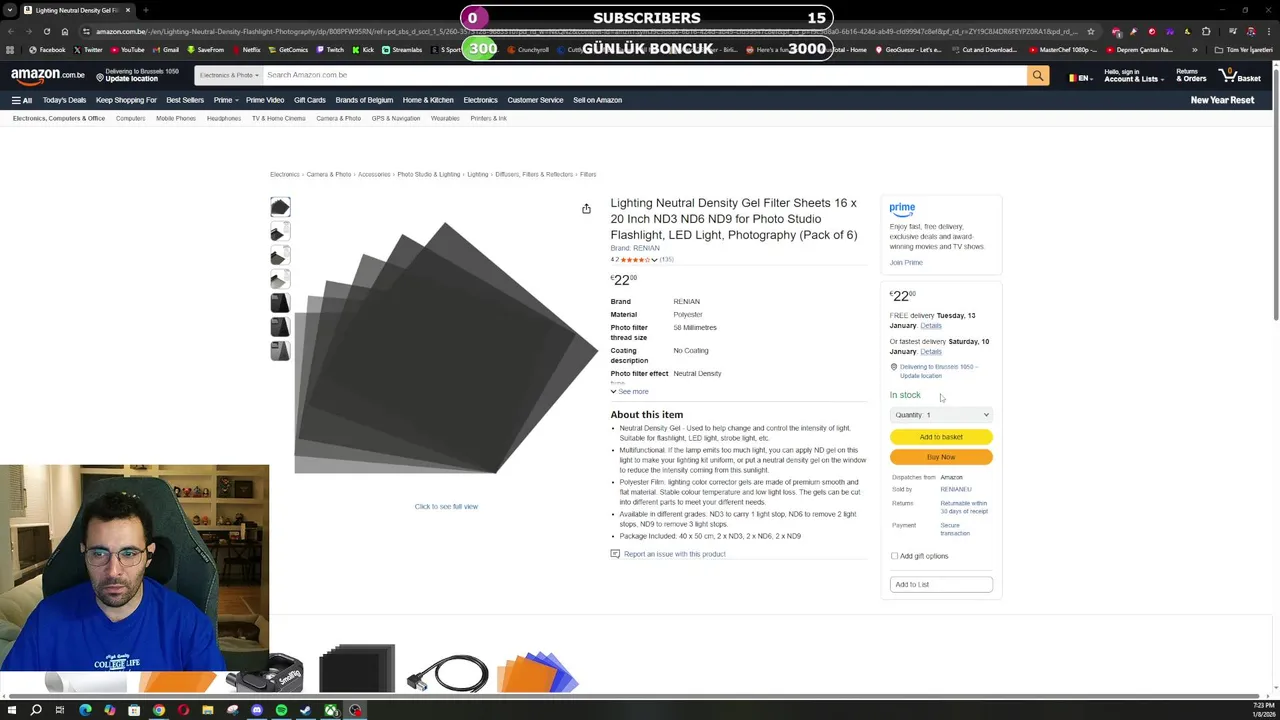Open Windows taskbar search
Image resolution: width=1280 pixels, height=720 pixels.
click(x=36, y=710)
